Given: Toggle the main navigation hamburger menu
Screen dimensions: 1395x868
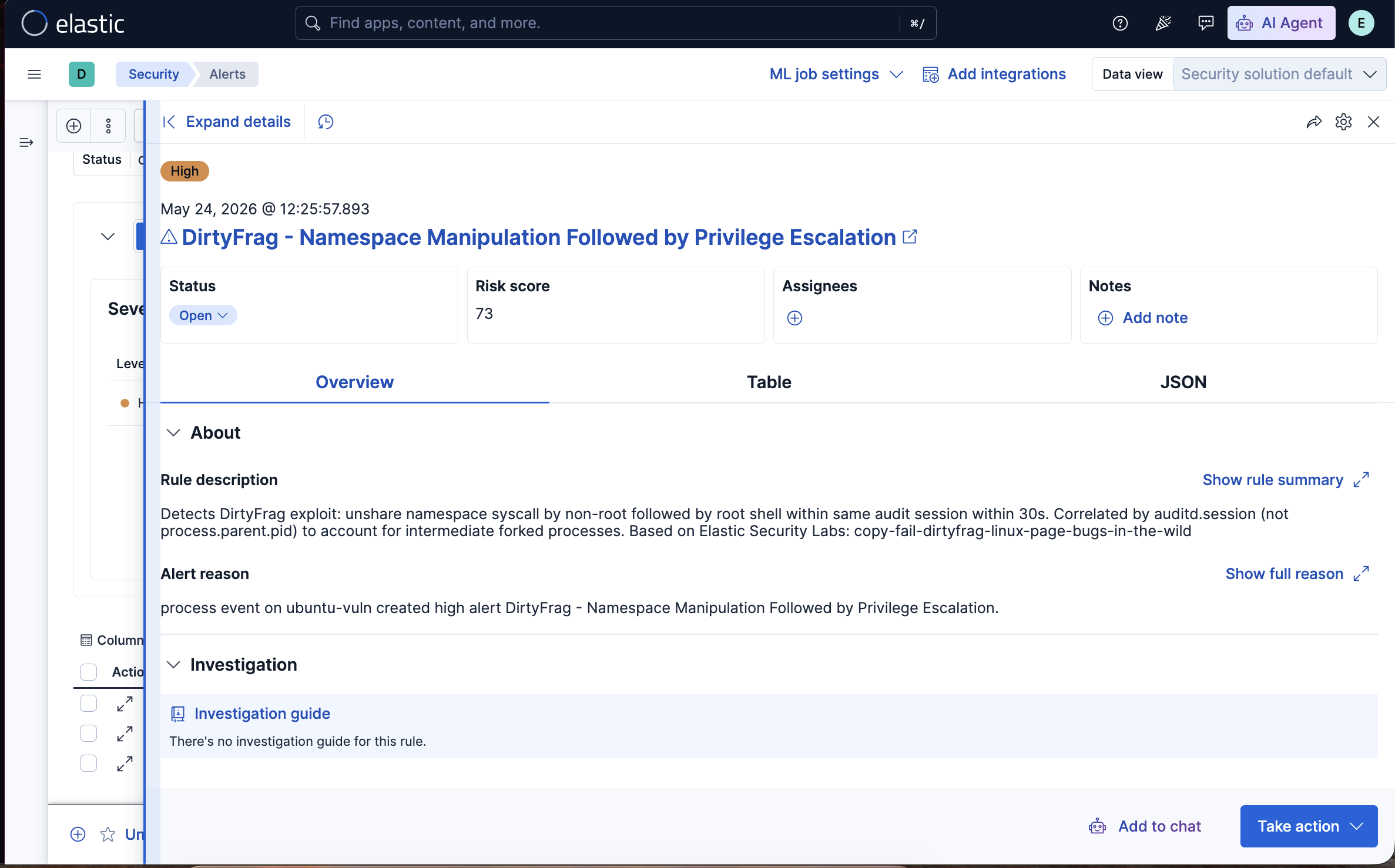Looking at the screenshot, I should pos(34,74).
